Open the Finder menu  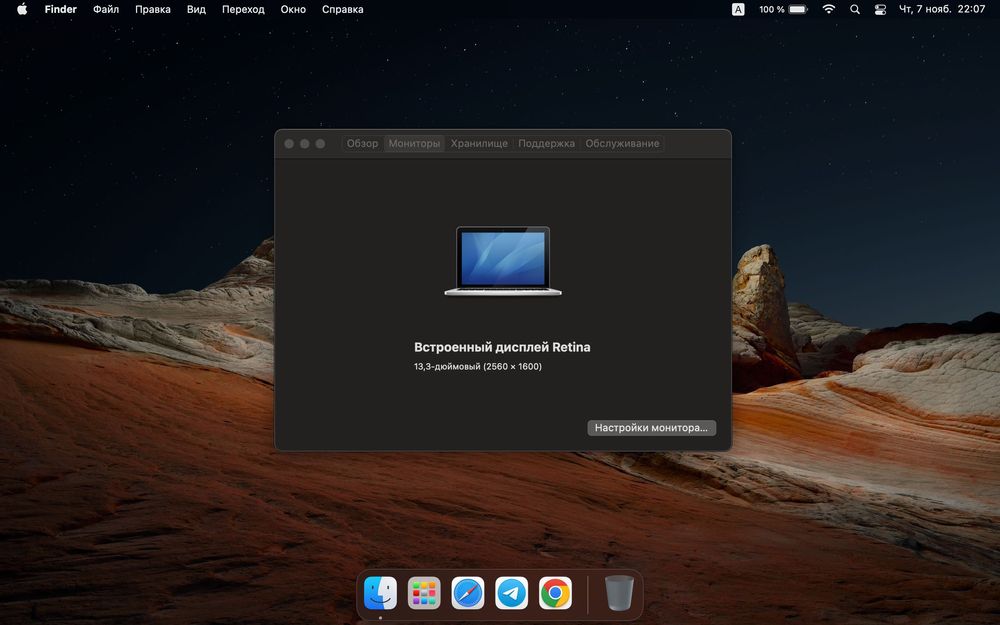61,9
